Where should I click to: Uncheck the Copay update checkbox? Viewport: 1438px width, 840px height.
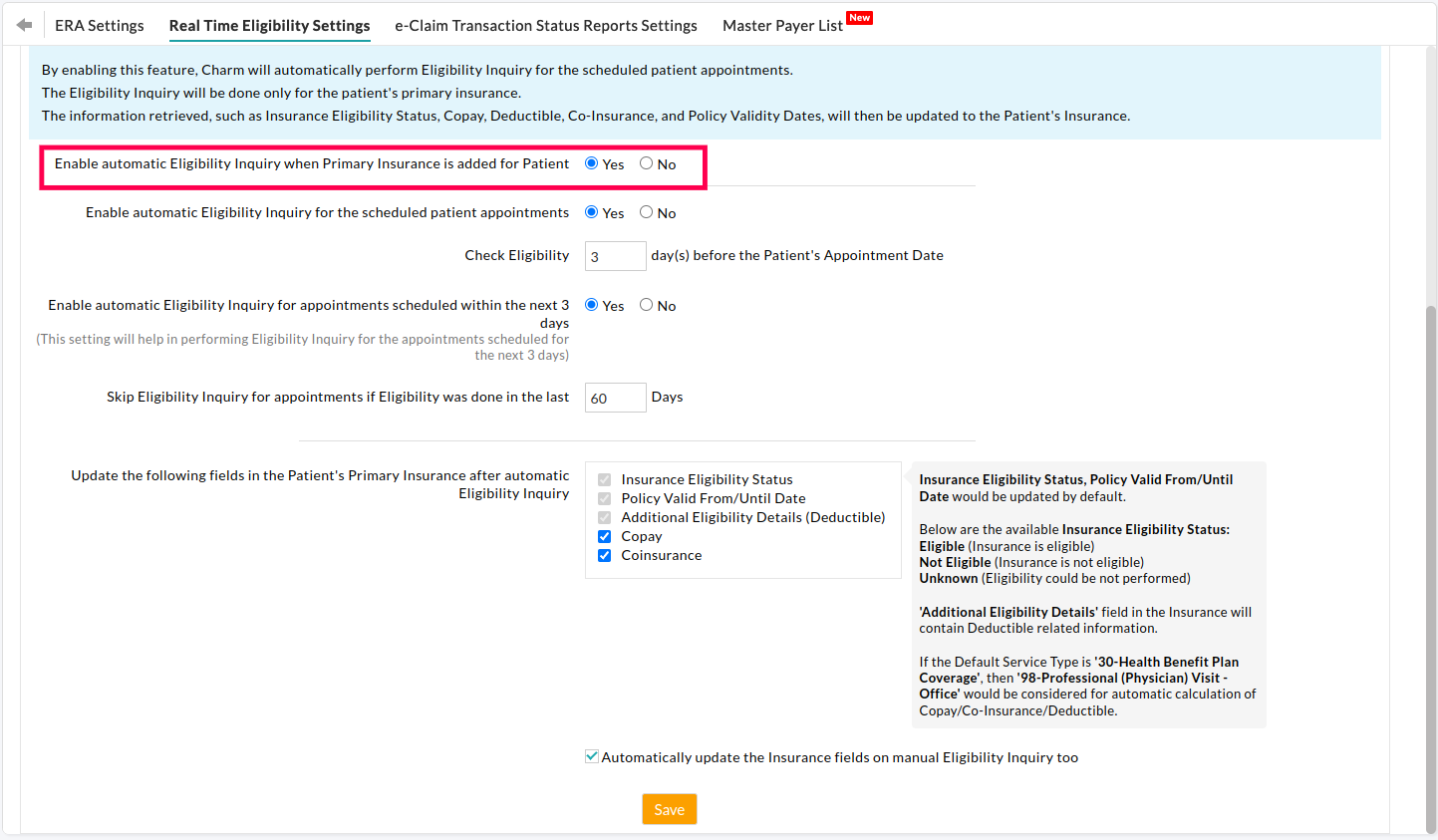(x=604, y=536)
